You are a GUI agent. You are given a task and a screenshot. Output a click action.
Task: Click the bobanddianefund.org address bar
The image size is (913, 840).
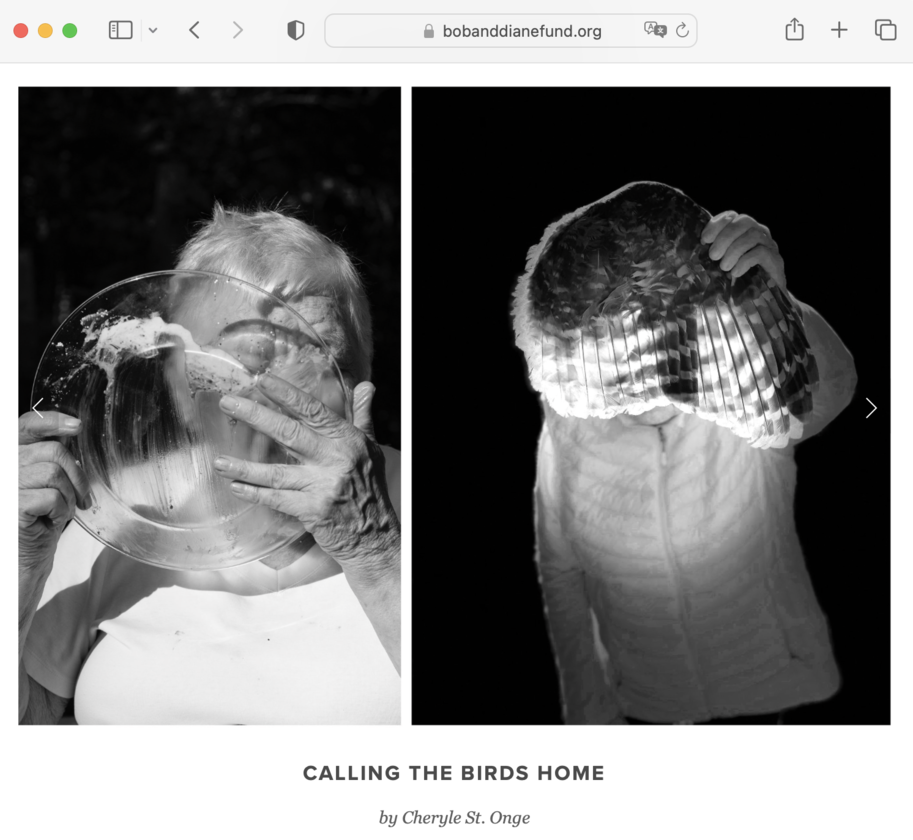[x=511, y=31]
